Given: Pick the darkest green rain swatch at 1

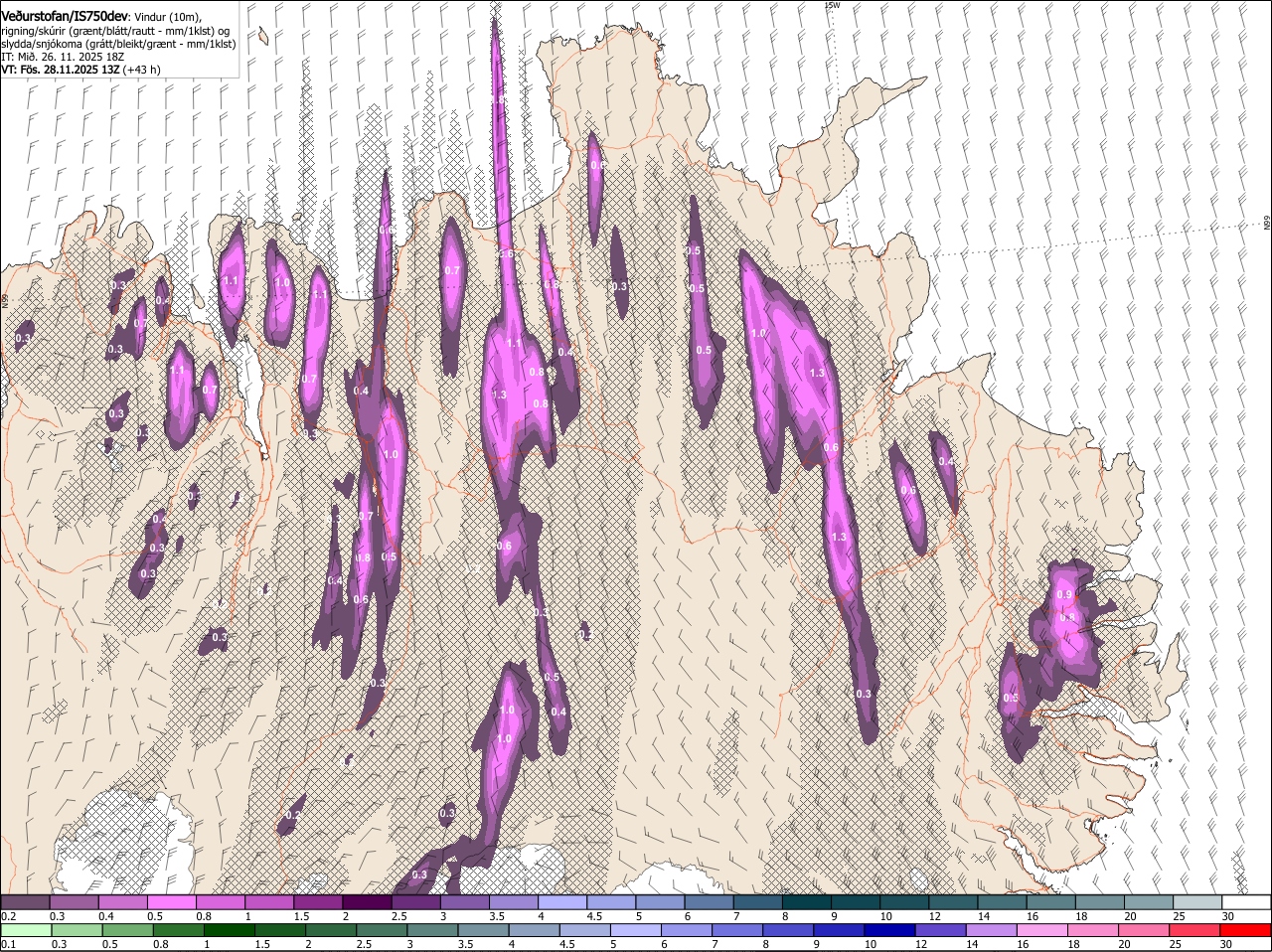Looking at the screenshot, I should (229, 930).
